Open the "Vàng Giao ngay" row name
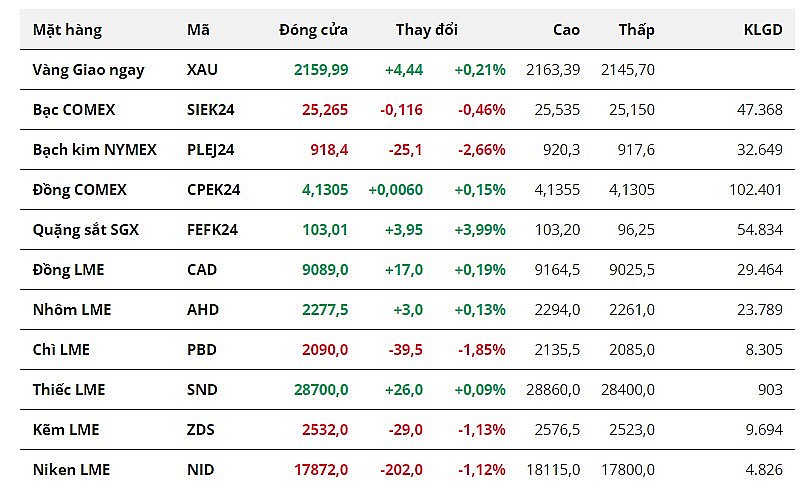Viewport: 810px width, 486px height. (88, 70)
